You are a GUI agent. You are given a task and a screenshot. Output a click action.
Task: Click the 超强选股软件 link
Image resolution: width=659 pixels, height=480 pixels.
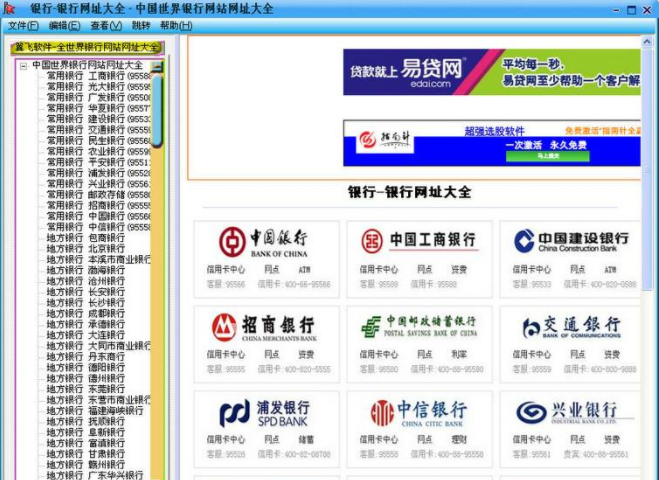point(495,131)
